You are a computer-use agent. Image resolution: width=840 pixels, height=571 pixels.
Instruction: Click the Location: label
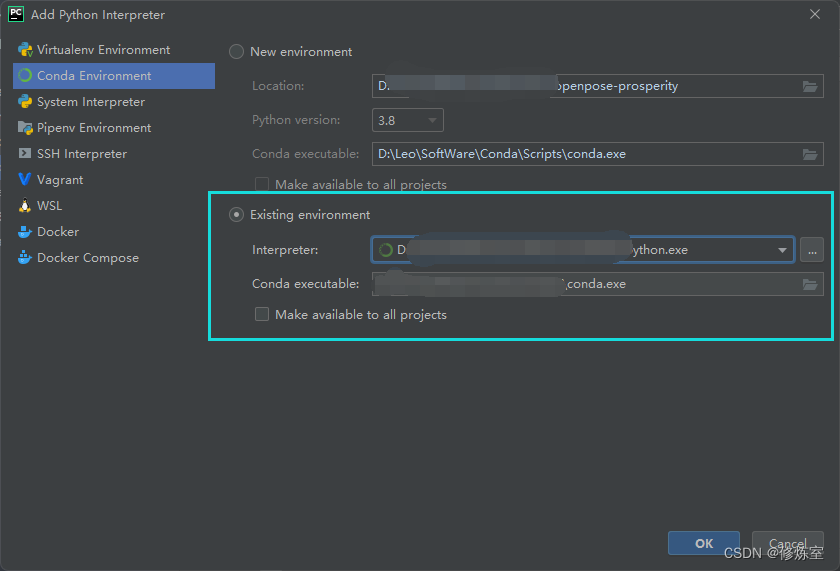278,86
